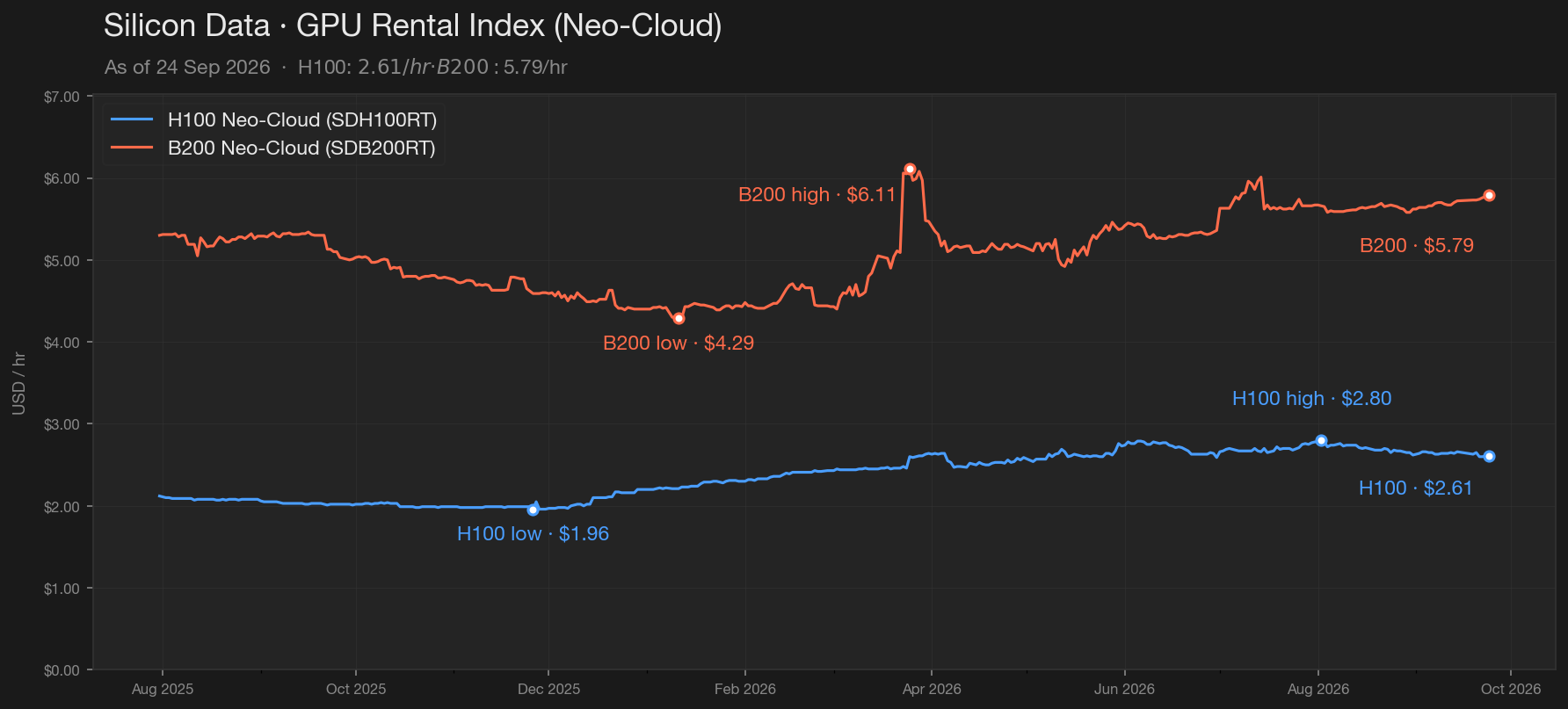
Task: Click the orange B200 legend line swatch
Action: coord(133,148)
